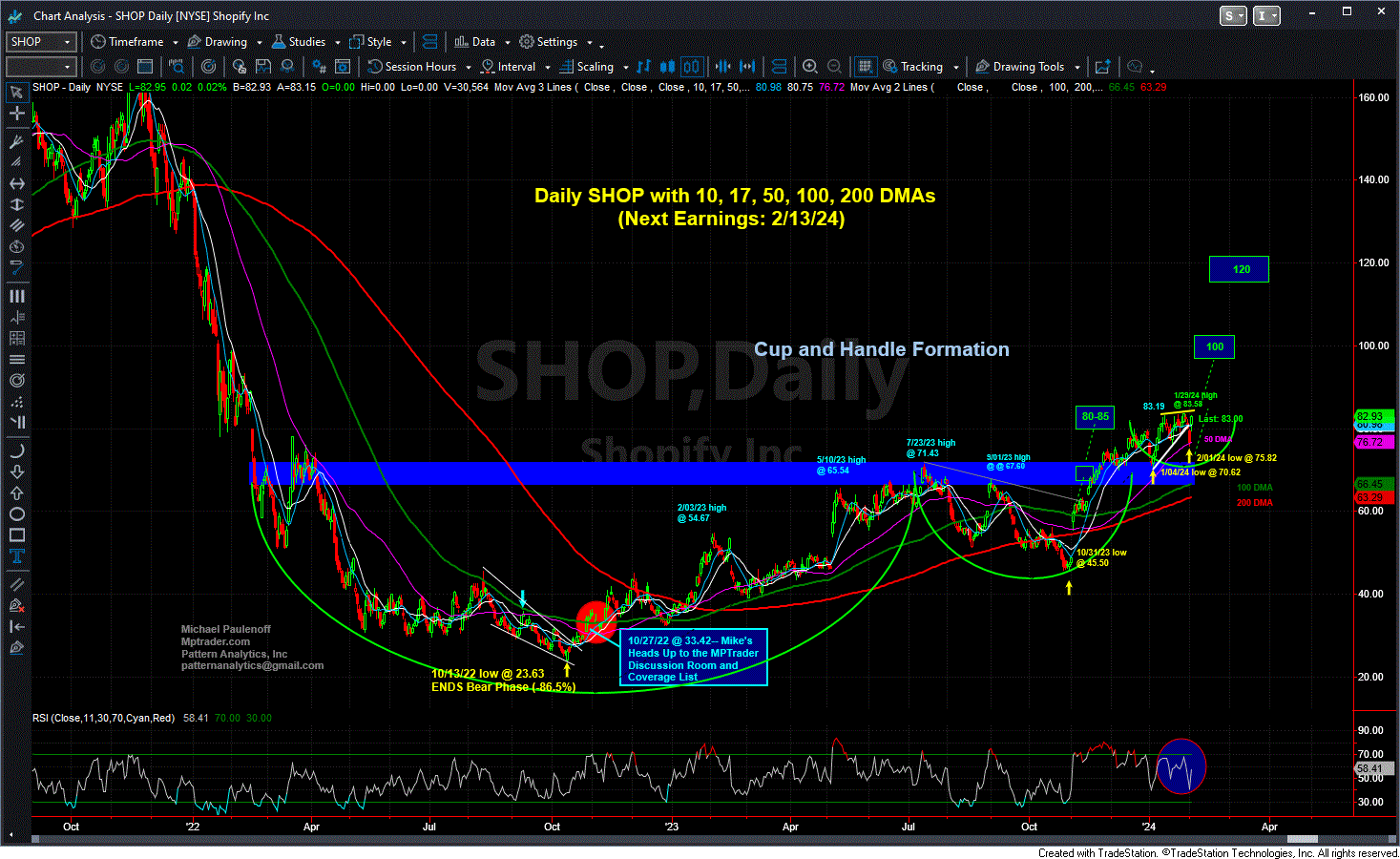Expand the Tracking dropdown arrow
This screenshot has height=859, width=1400.
tap(955, 68)
